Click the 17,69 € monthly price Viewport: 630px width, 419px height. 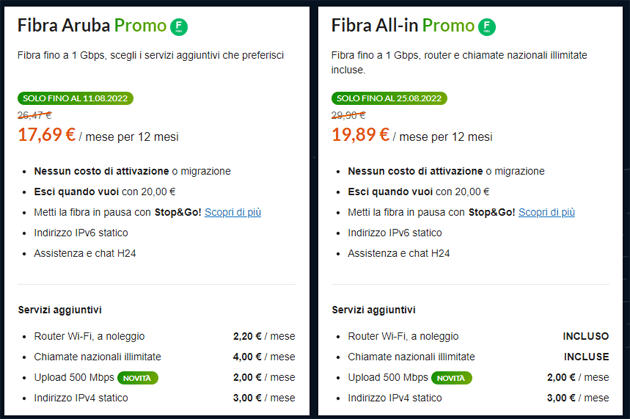pyautogui.click(x=47, y=134)
